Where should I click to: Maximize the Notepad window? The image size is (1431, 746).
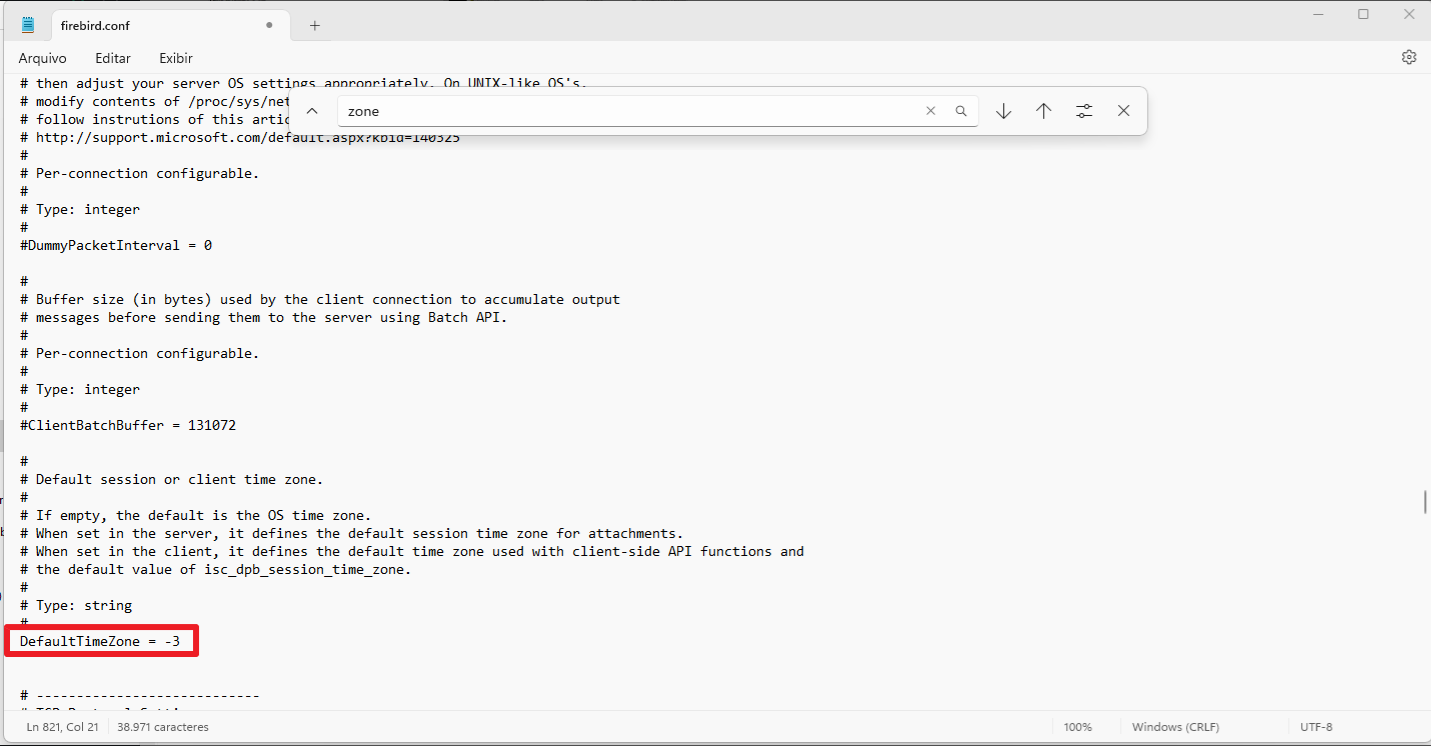click(x=1363, y=14)
